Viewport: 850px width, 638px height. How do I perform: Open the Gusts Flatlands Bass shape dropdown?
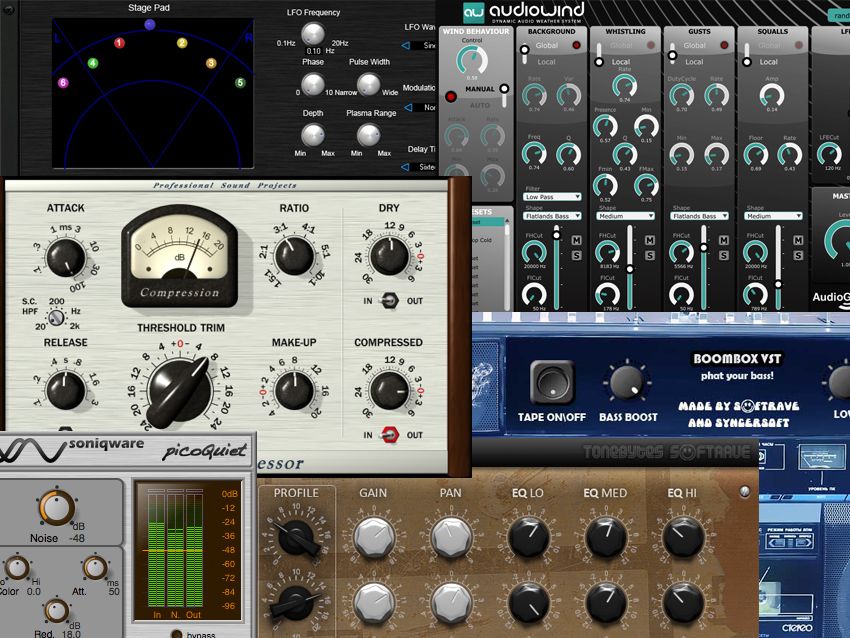point(698,216)
